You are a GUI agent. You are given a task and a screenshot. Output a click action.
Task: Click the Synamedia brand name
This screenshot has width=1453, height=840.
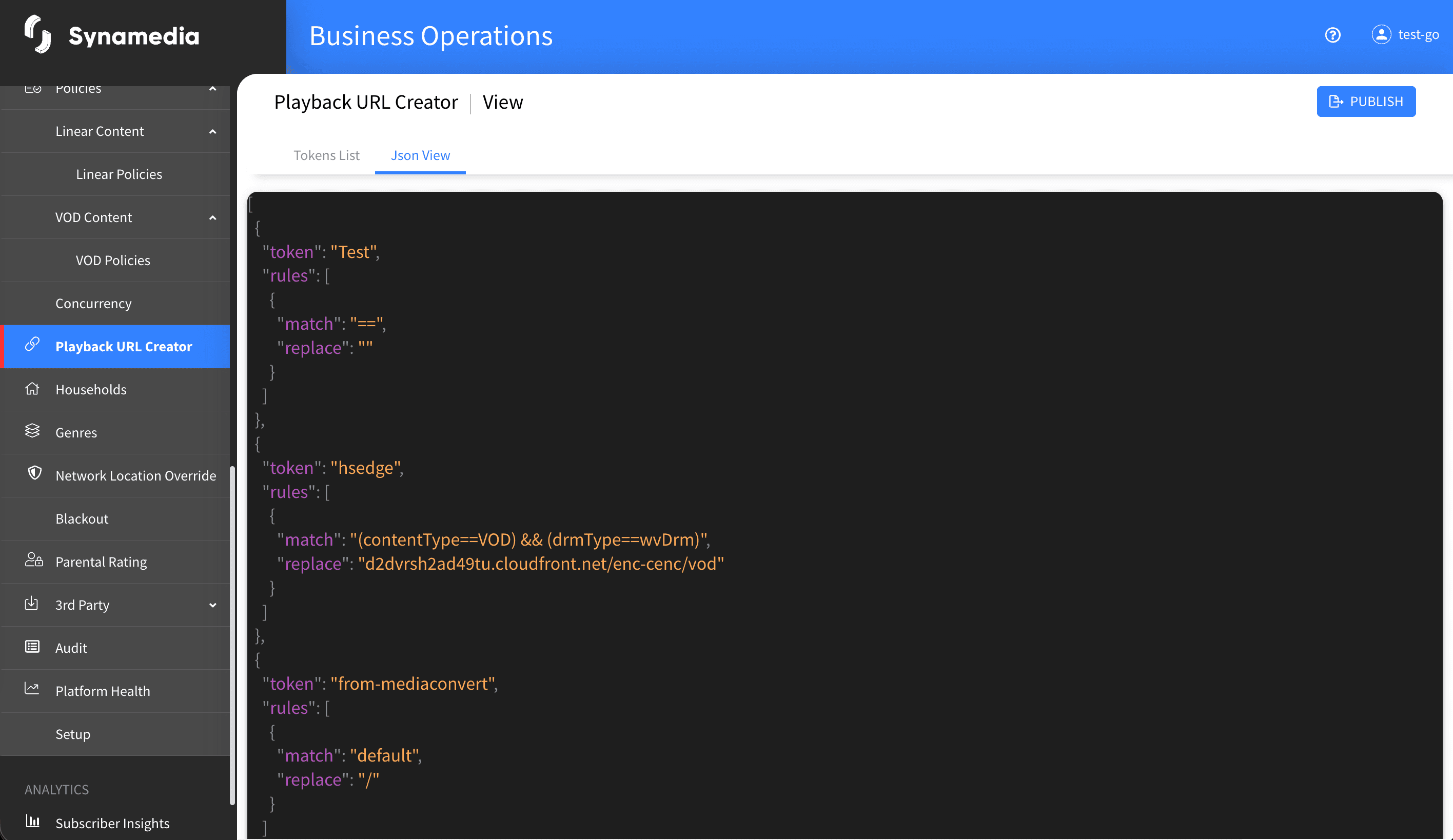[134, 36]
